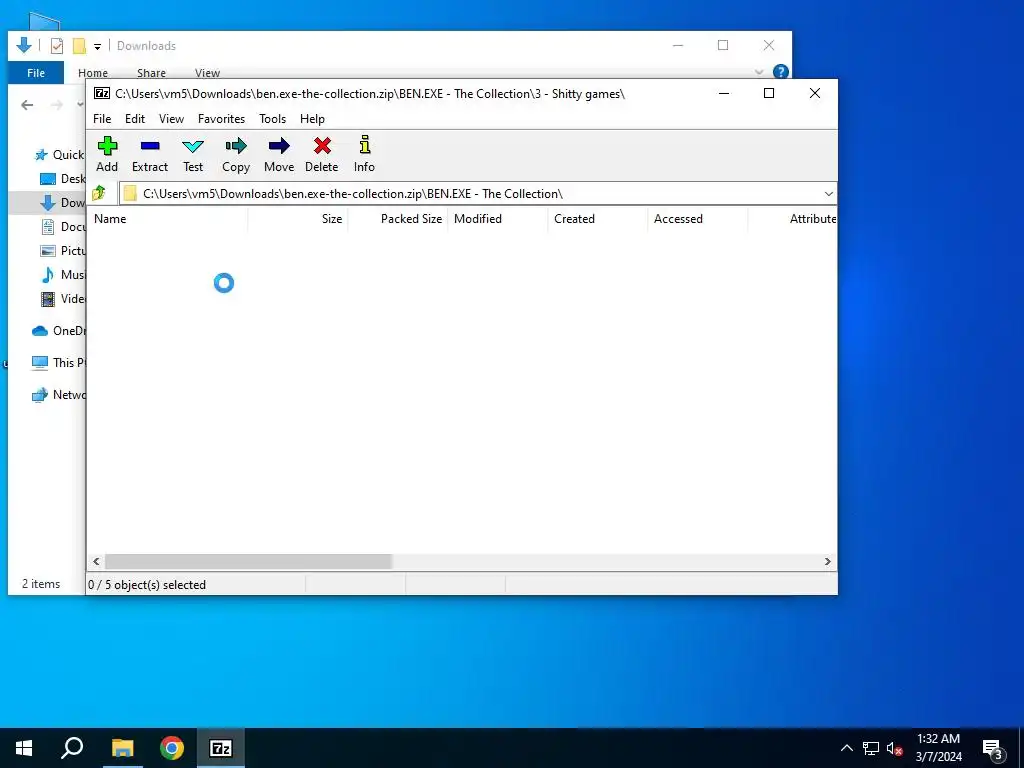Sort by the Name column header

point(167,219)
